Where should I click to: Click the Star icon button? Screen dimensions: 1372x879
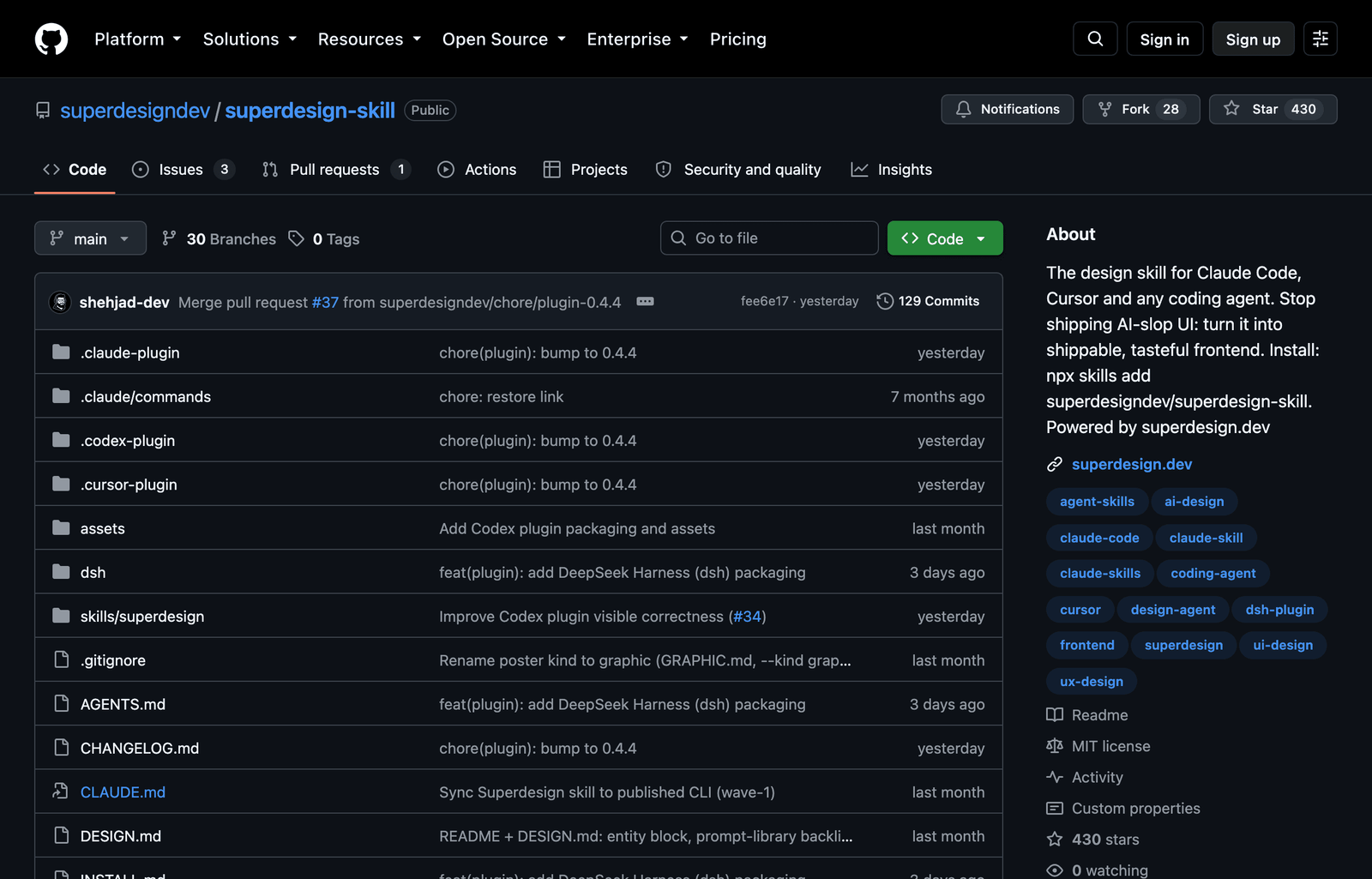[1231, 108]
